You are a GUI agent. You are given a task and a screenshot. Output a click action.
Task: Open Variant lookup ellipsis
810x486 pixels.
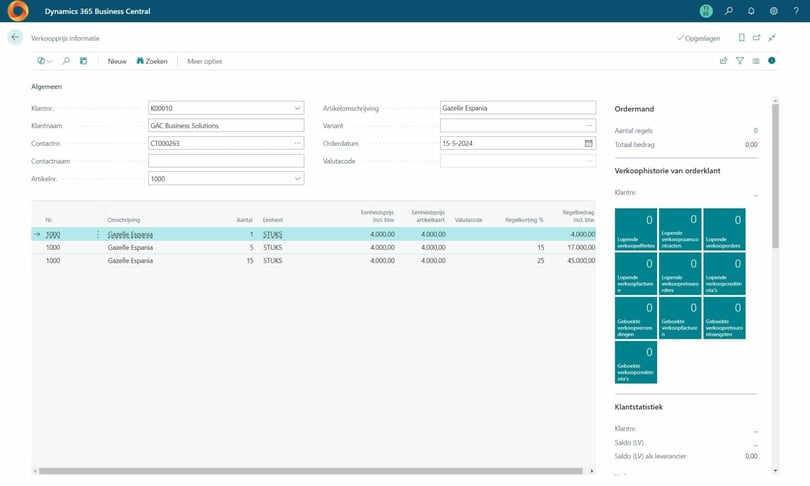(589, 126)
